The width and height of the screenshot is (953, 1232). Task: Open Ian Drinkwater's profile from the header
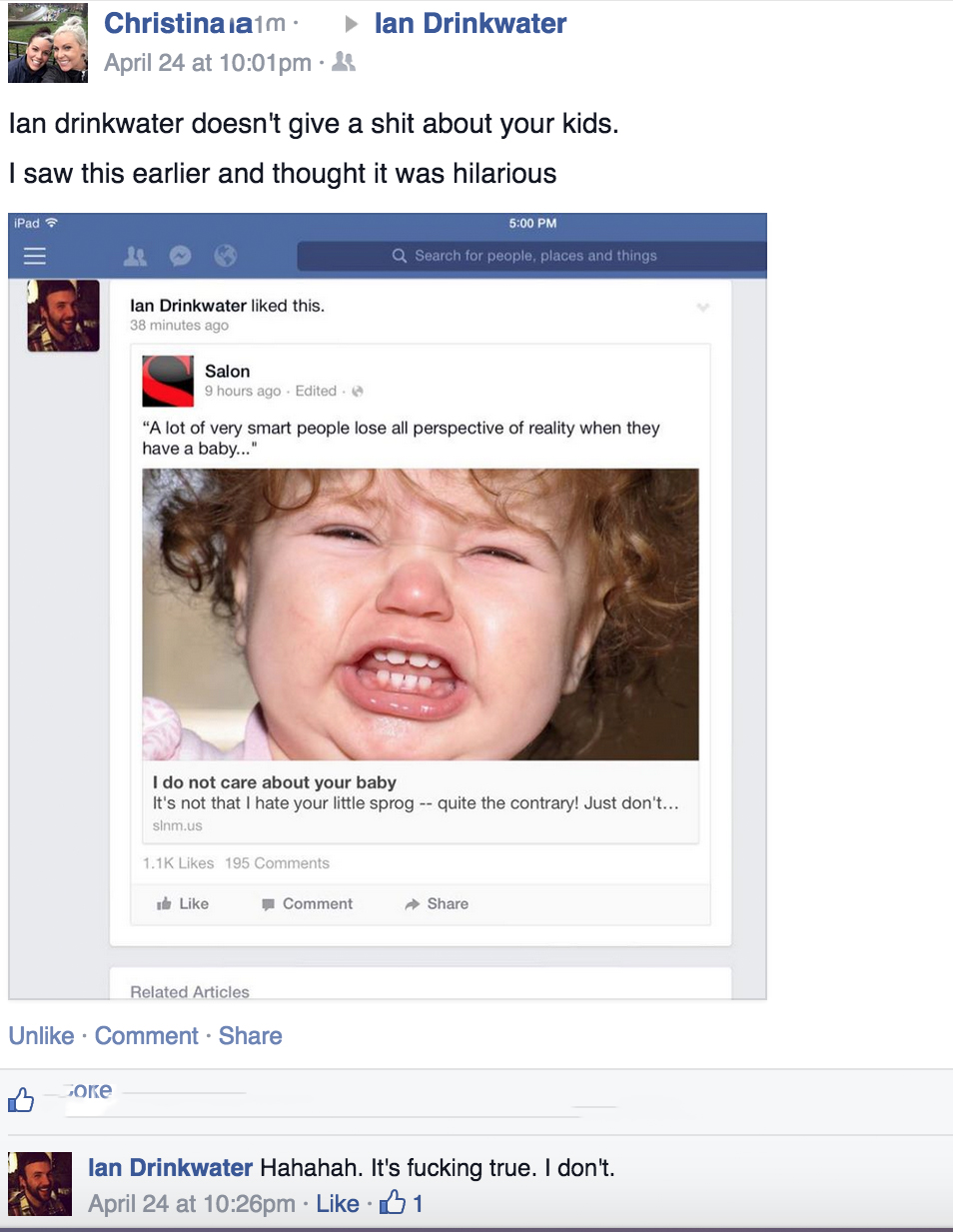tap(471, 23)
